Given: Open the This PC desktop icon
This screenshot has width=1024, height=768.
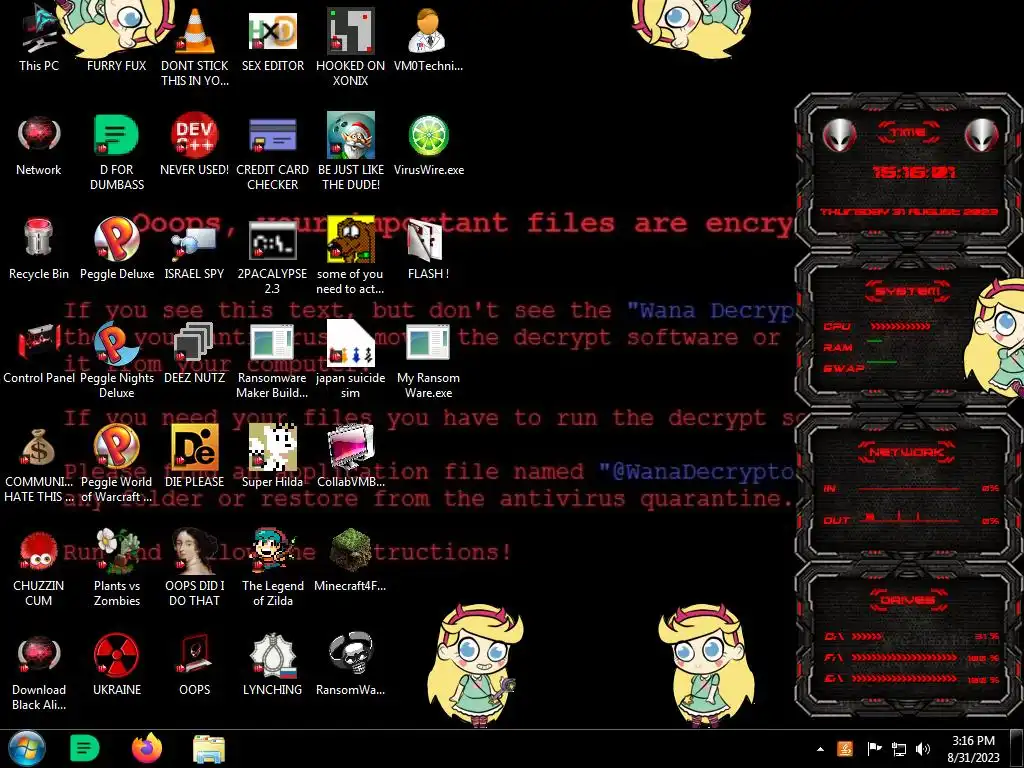Looking at the screenshot, I should point(39,39).
